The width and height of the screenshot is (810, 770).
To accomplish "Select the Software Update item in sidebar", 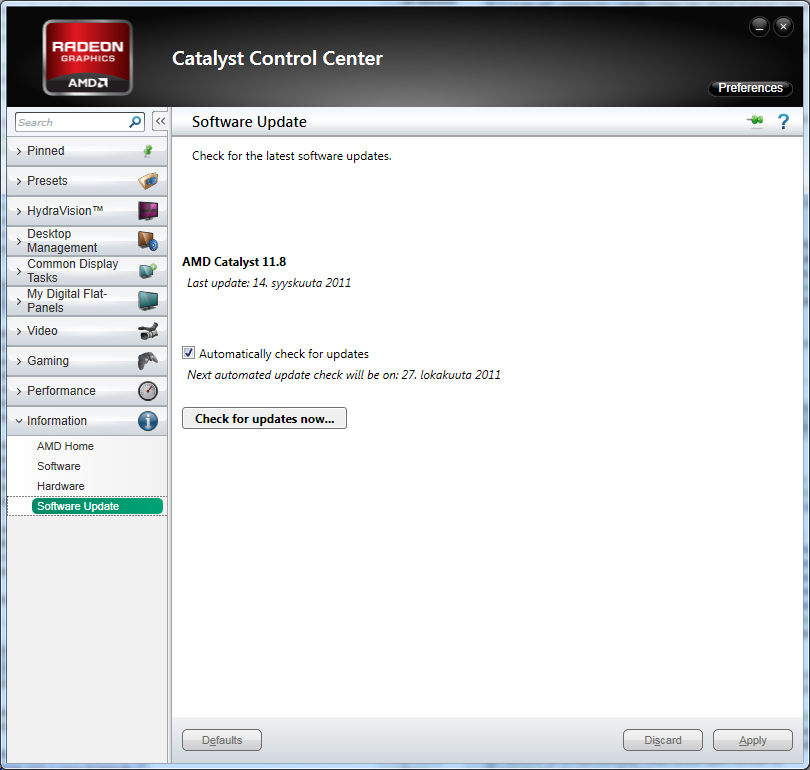I will tap(97, 506).
